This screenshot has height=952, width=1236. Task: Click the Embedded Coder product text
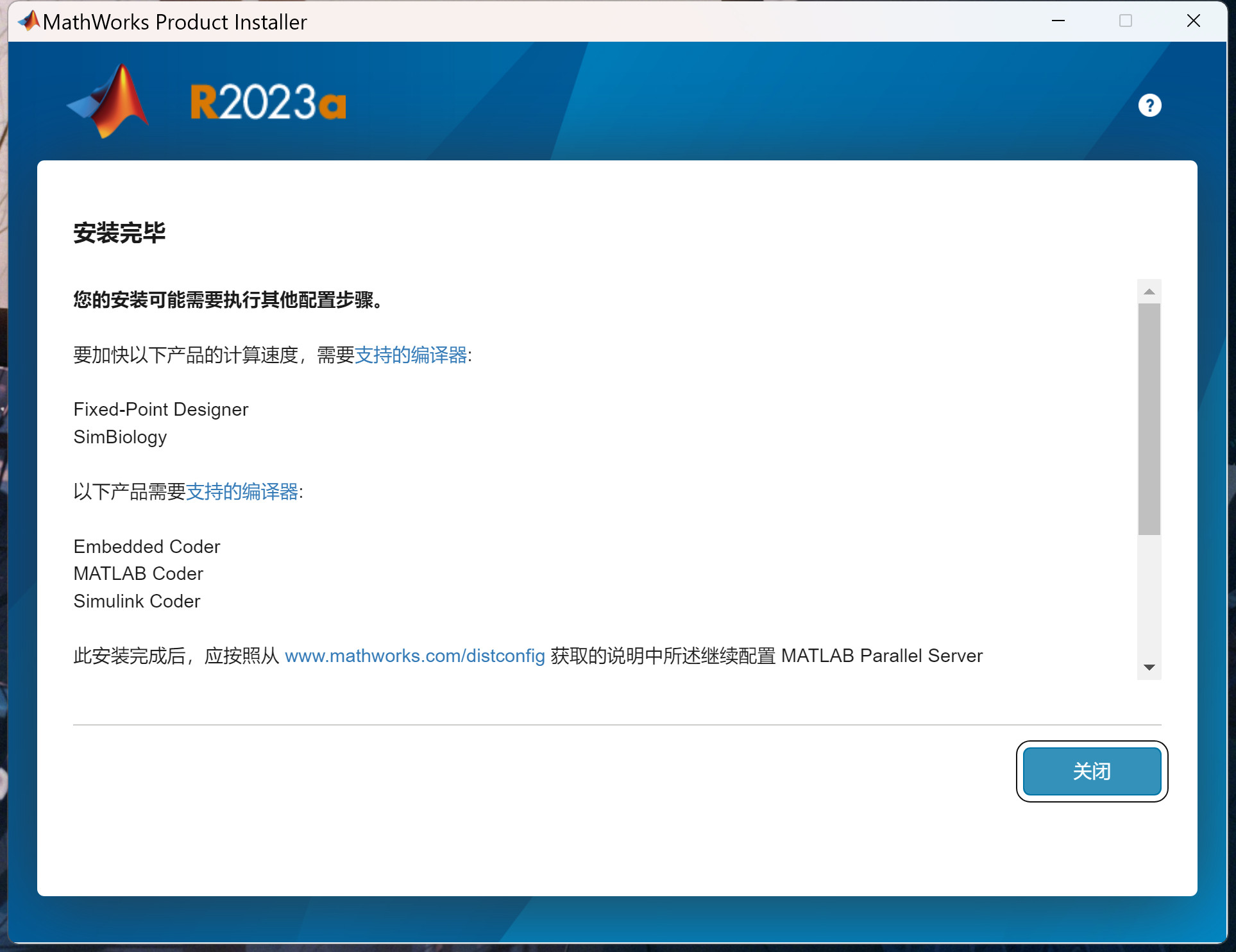pos(146,547)
